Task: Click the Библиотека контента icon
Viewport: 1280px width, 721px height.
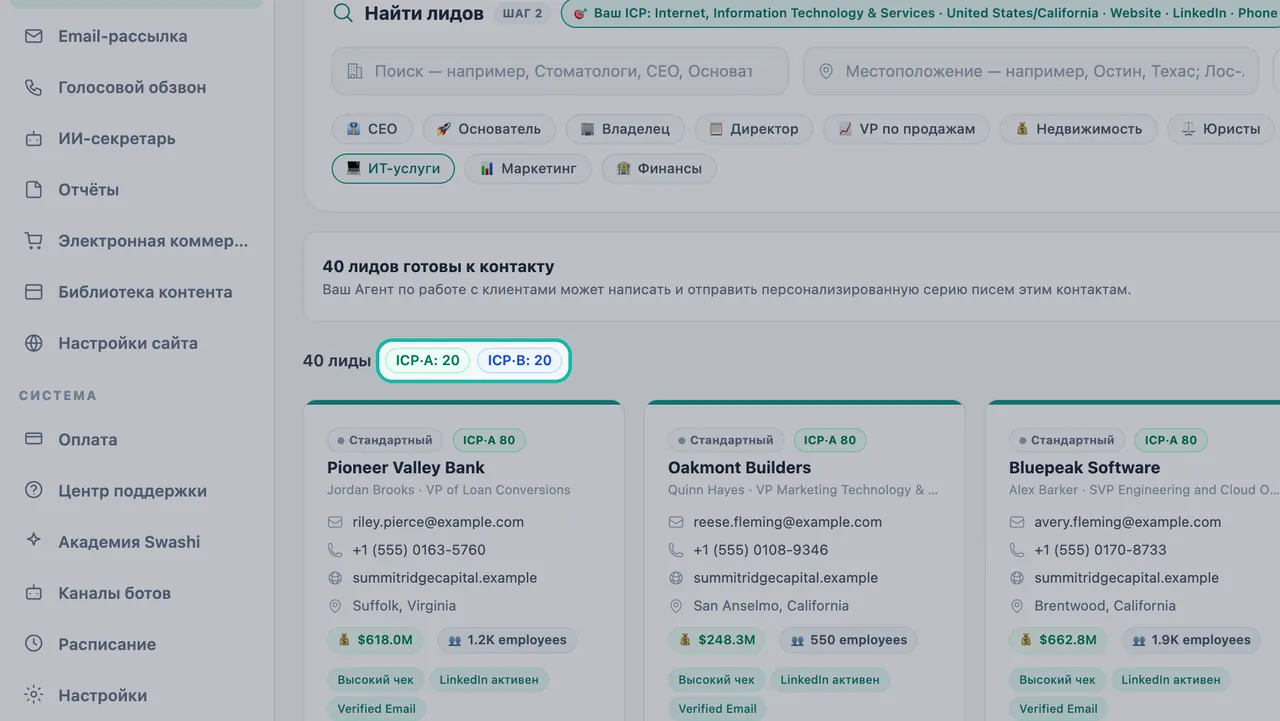Action: coord(34,291)
